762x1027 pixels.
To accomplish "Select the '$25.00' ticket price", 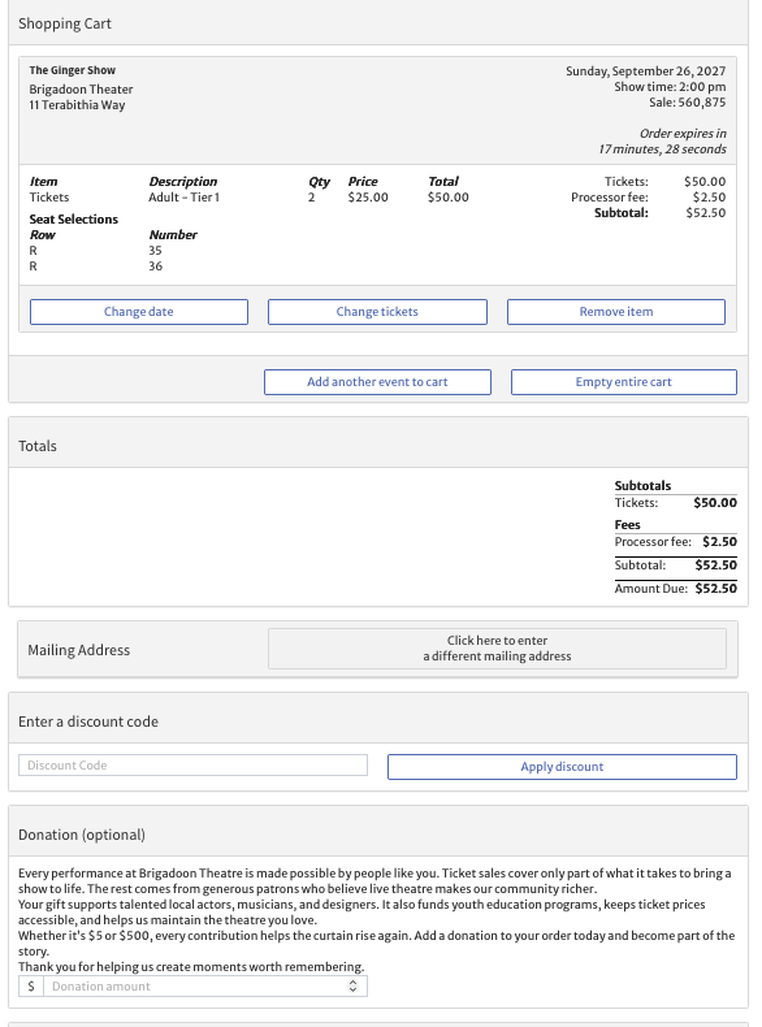I will click(x=368, y=197).
